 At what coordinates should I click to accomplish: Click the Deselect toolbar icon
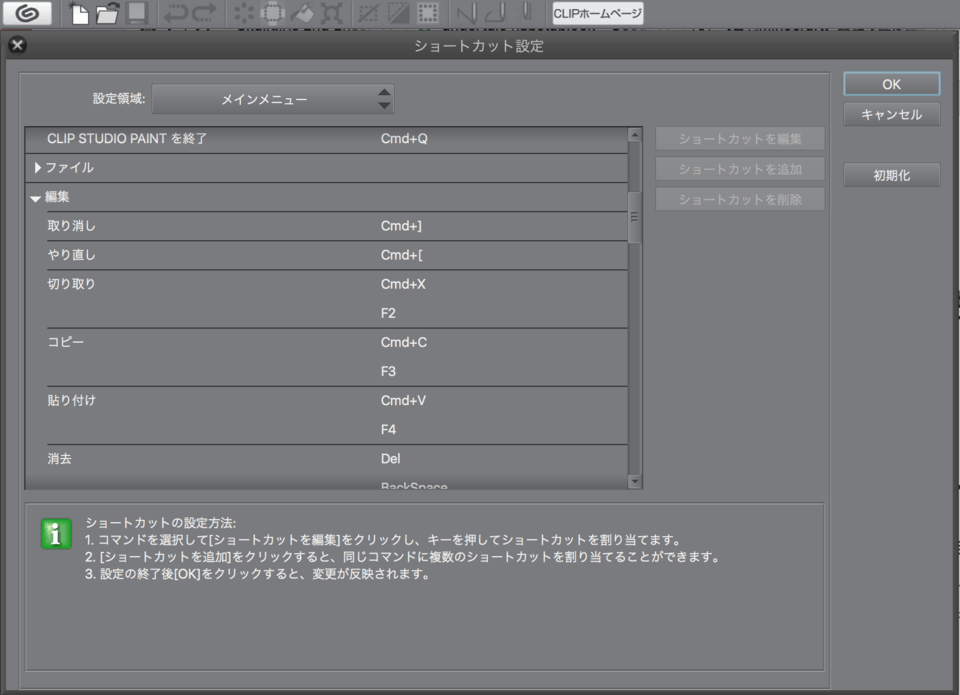pos(368,13)
